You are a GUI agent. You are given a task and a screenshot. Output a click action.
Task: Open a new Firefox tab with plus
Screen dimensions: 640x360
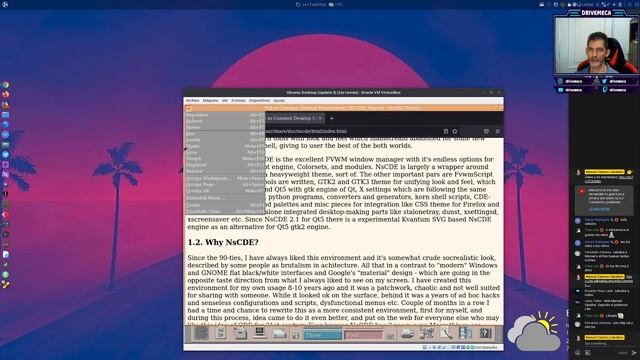[332, 118]
